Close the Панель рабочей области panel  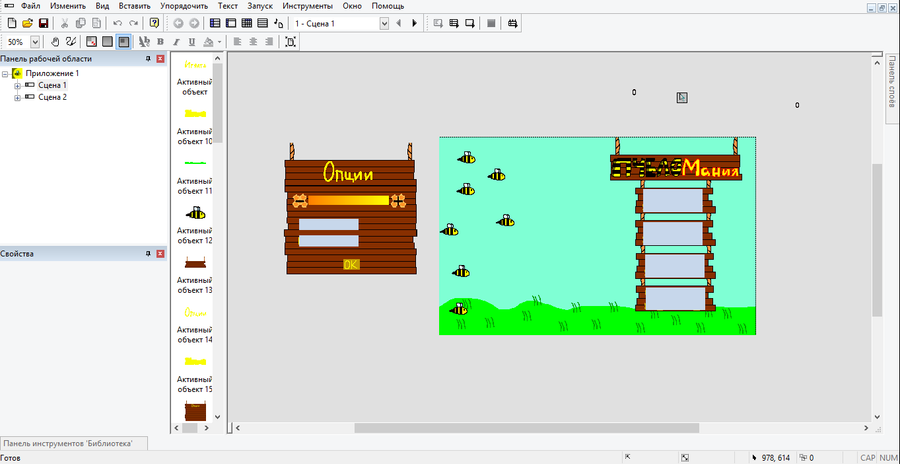[160, 59]
